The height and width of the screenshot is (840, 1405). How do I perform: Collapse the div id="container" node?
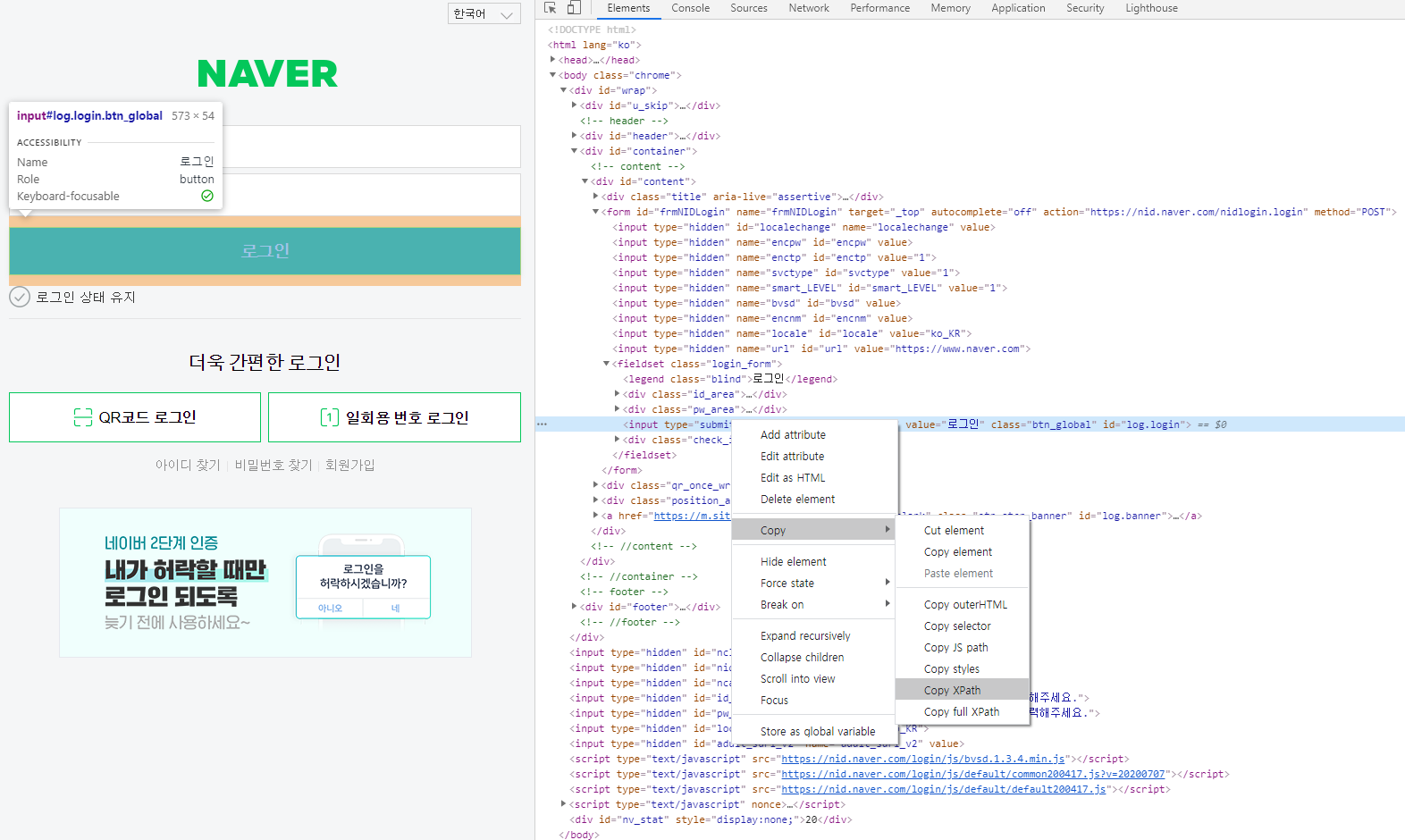(575, 151)
